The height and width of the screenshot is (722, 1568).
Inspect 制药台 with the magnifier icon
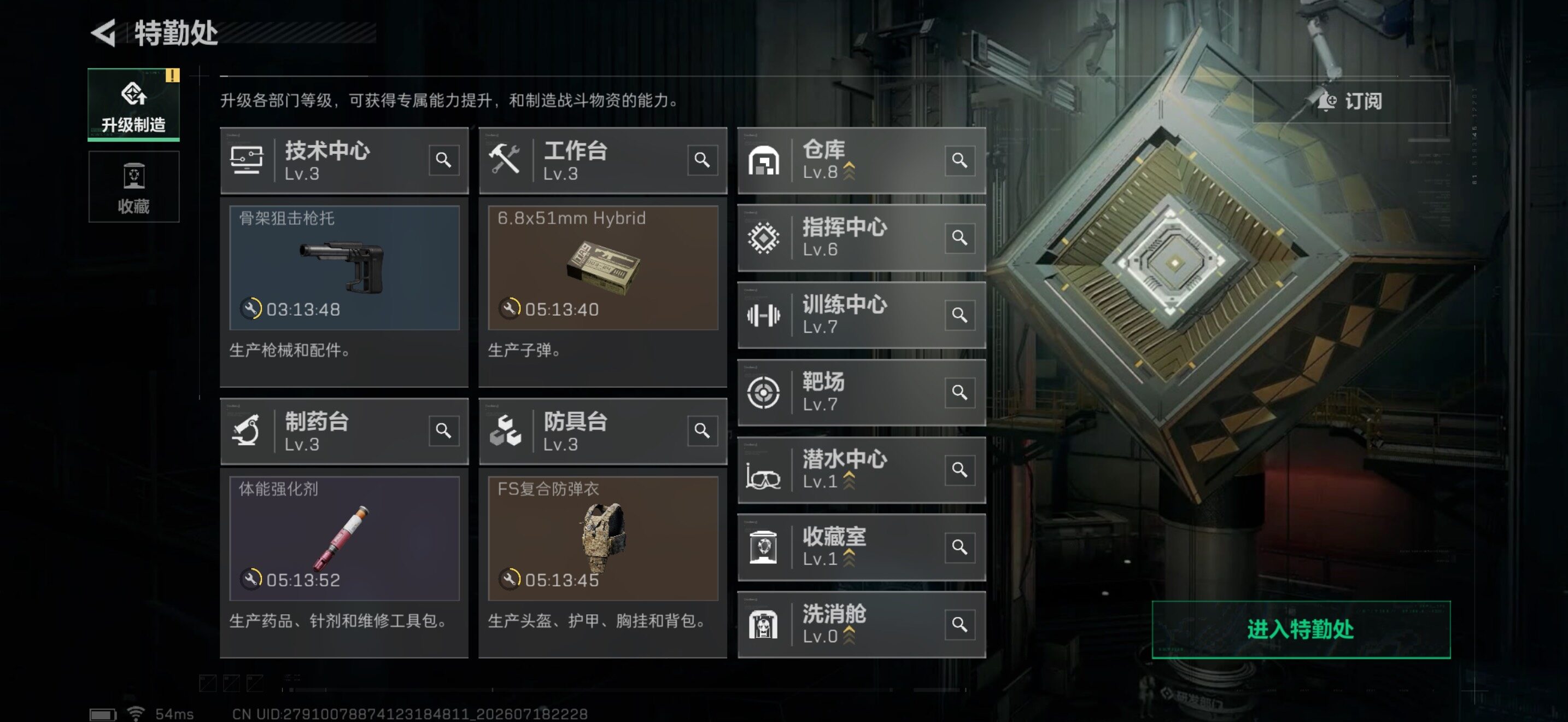(x=444, y=431)
